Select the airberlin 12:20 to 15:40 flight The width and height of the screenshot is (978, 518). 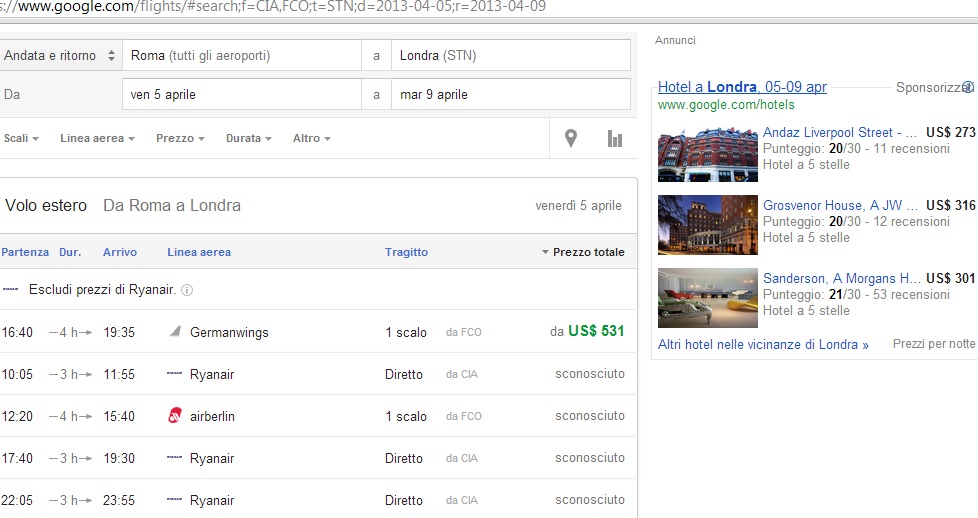319,416
